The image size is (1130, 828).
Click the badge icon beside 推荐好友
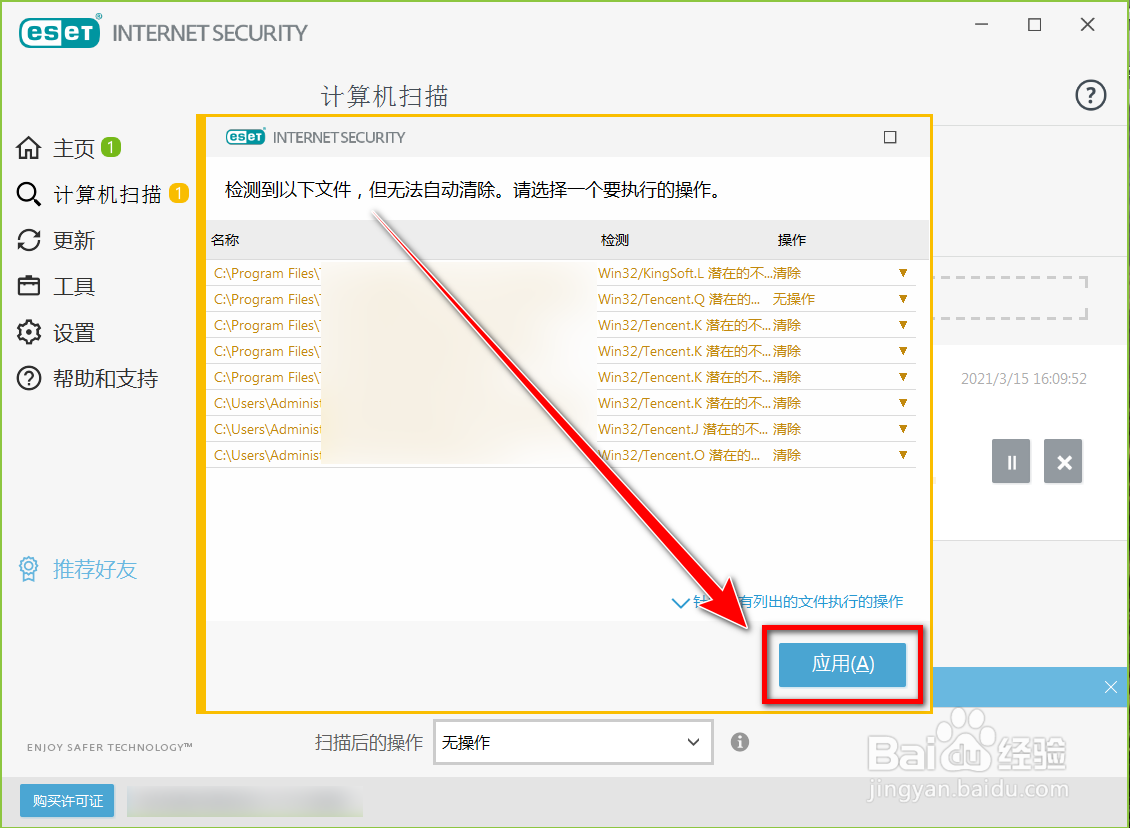[28, 569]
